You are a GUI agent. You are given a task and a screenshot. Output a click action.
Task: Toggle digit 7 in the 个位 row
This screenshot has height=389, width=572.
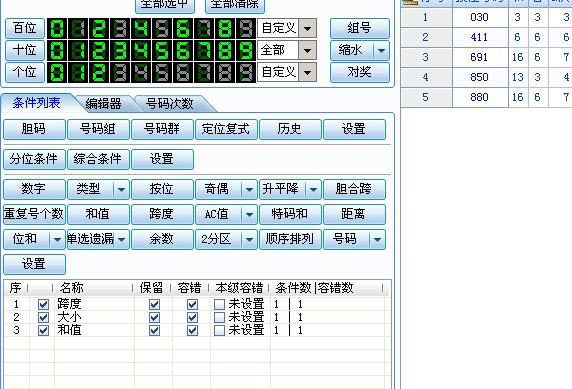click(204, 72)
